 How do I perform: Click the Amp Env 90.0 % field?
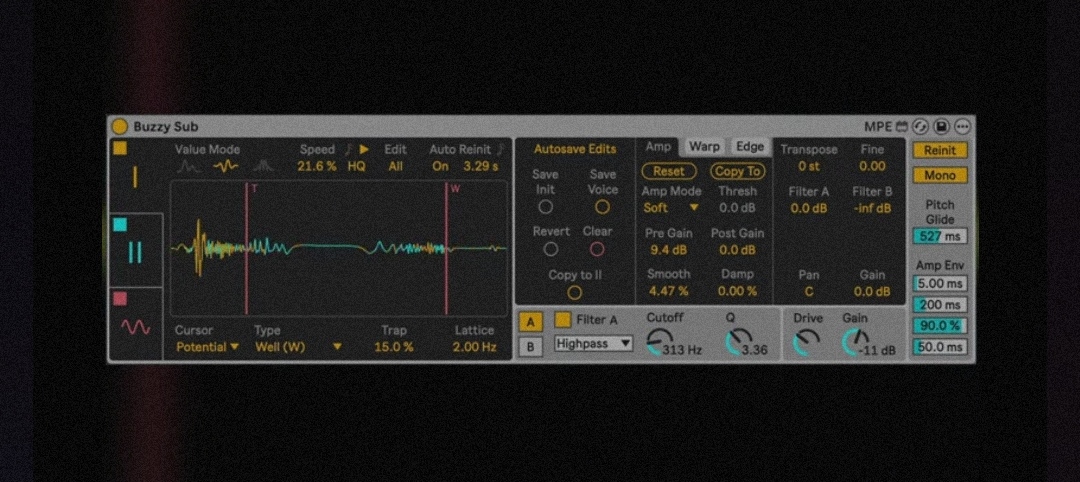(940, 326)
